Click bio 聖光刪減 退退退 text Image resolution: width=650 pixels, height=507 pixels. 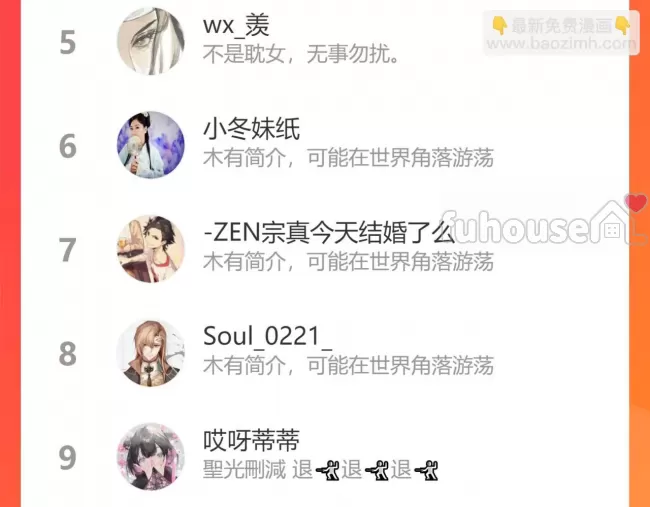tap(320, 470)
